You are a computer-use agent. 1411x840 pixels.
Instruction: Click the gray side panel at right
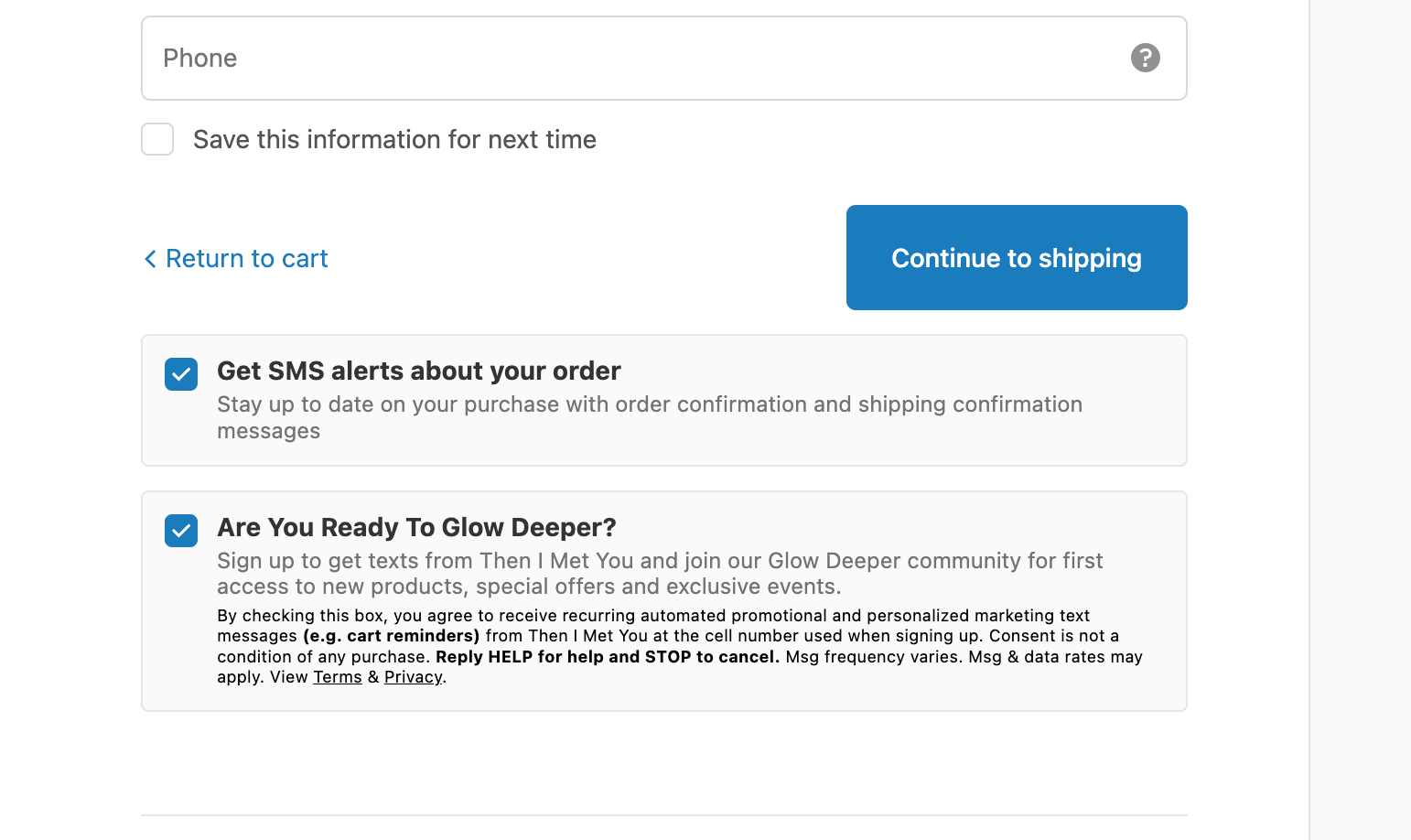tap(1360, 420)
